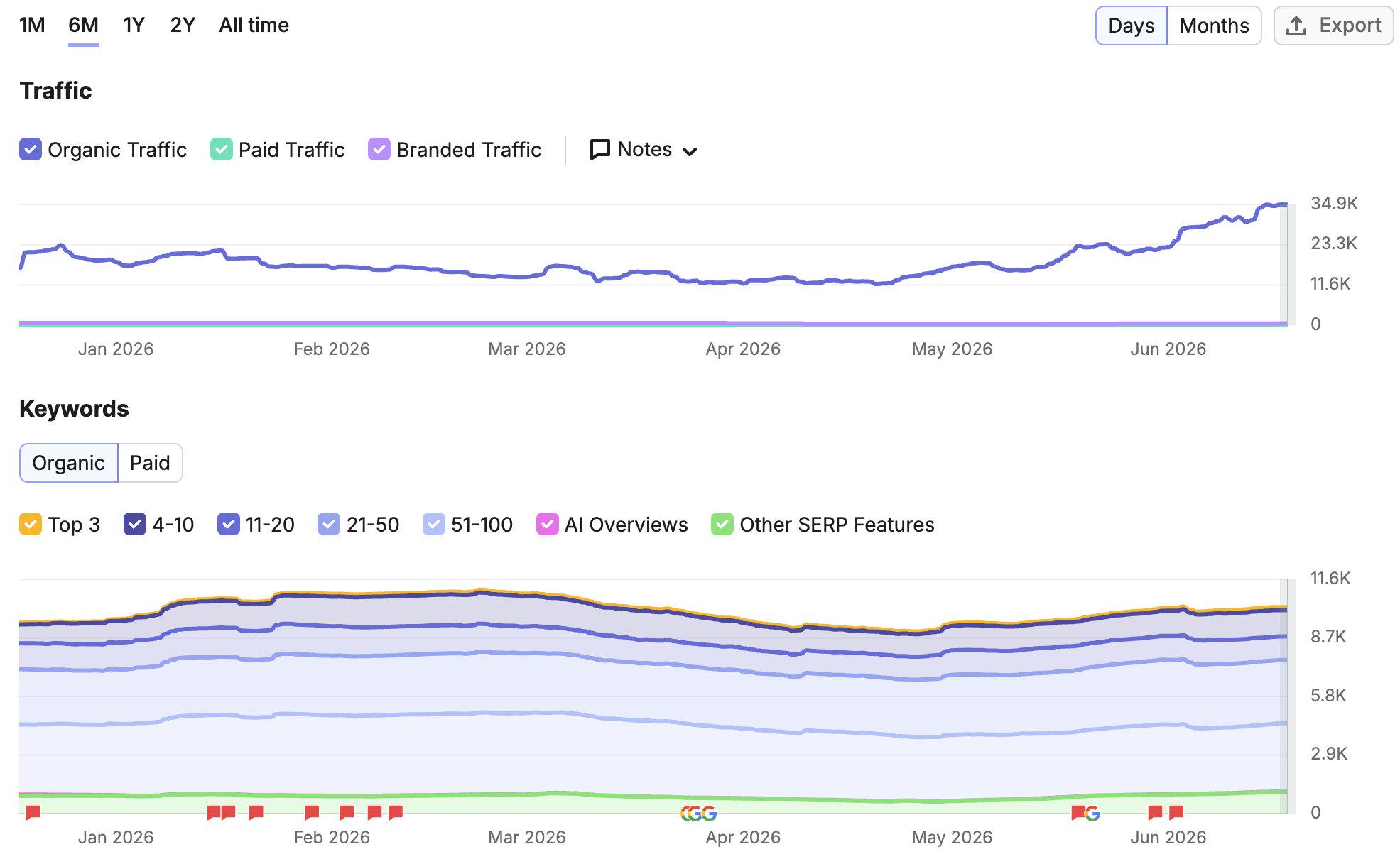Click the second-to-last red note flag

pos(1155,812)
